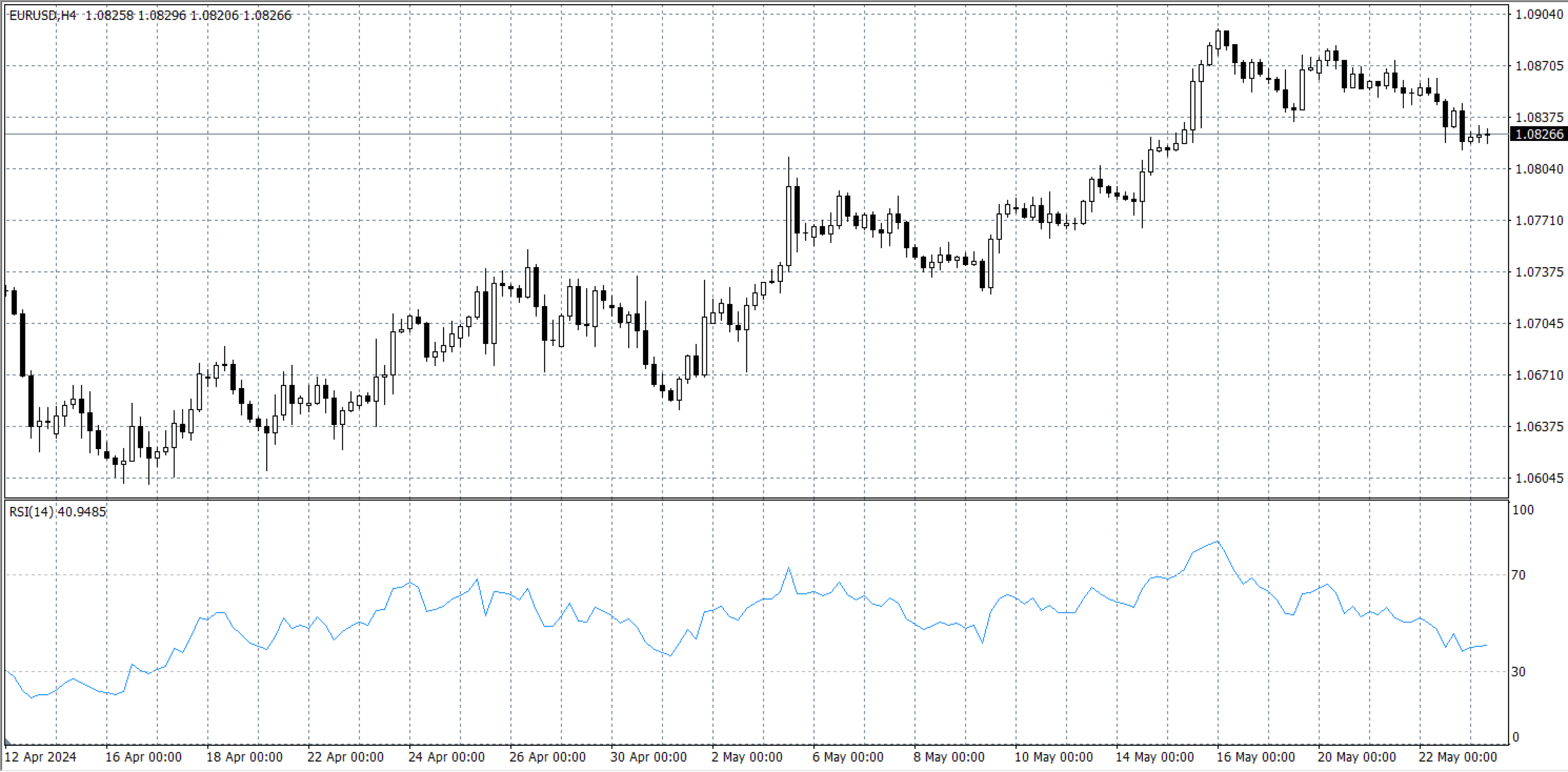
Task: Click the 1.07045 price axis label
Action: pyautogui.click(x=1538, y=324)
